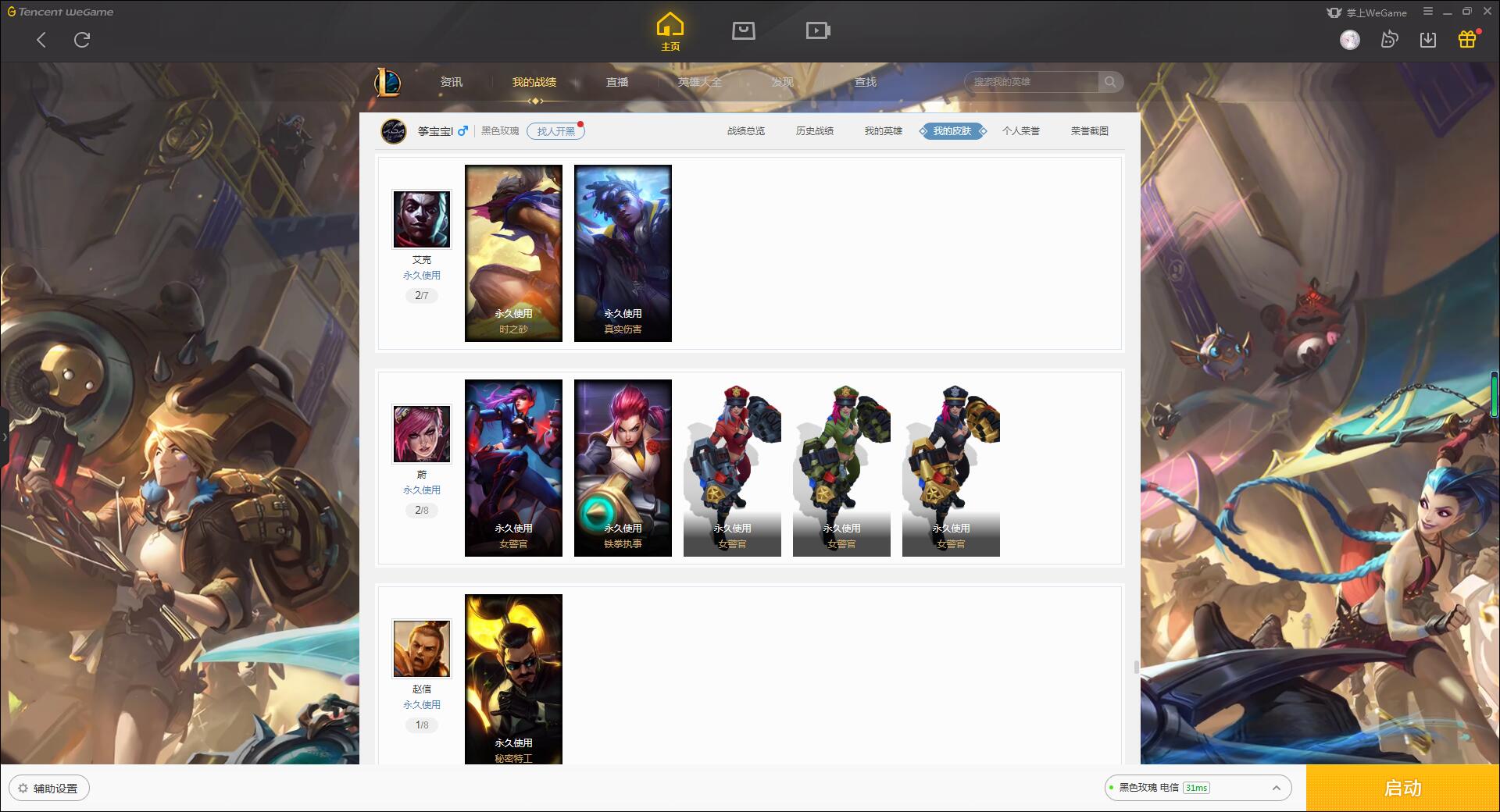The image size is (1500, 812).
Task: Open the 主页 home icon
Action: tap(670, 32)
